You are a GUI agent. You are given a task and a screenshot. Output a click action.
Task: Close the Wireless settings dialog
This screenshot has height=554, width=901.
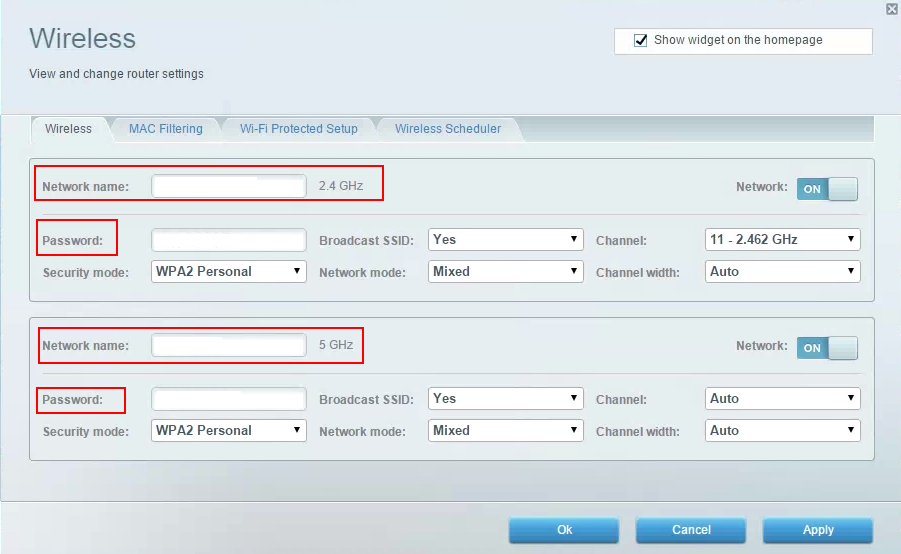tap(891, 9)
